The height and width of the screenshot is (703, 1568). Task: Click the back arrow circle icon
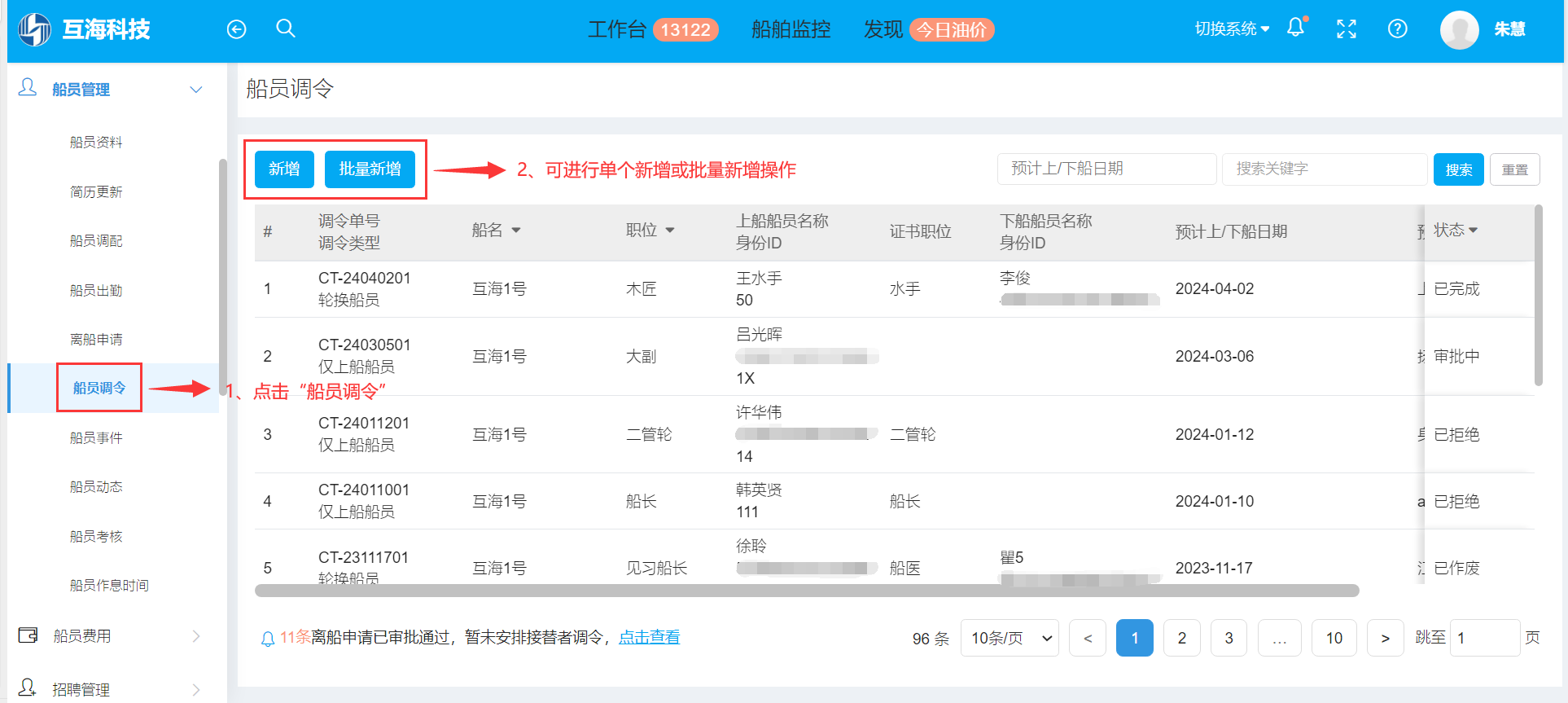coord(236,29)
